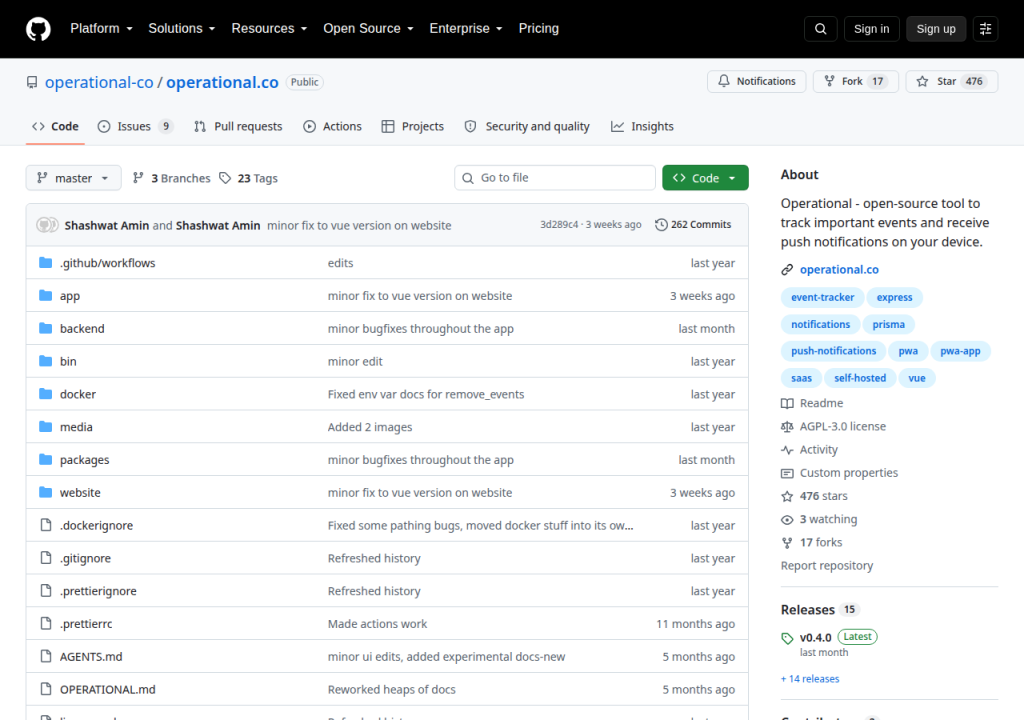Click the push-notifications topic tag
The height and width of the screenshot is (720, 1024).
click(833, 352)
